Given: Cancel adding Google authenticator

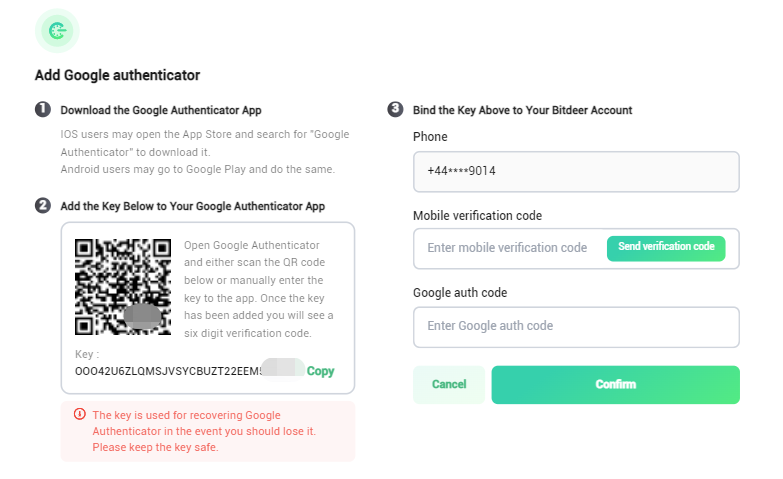Looking at the screenshot, I should (x=449, y=385).
